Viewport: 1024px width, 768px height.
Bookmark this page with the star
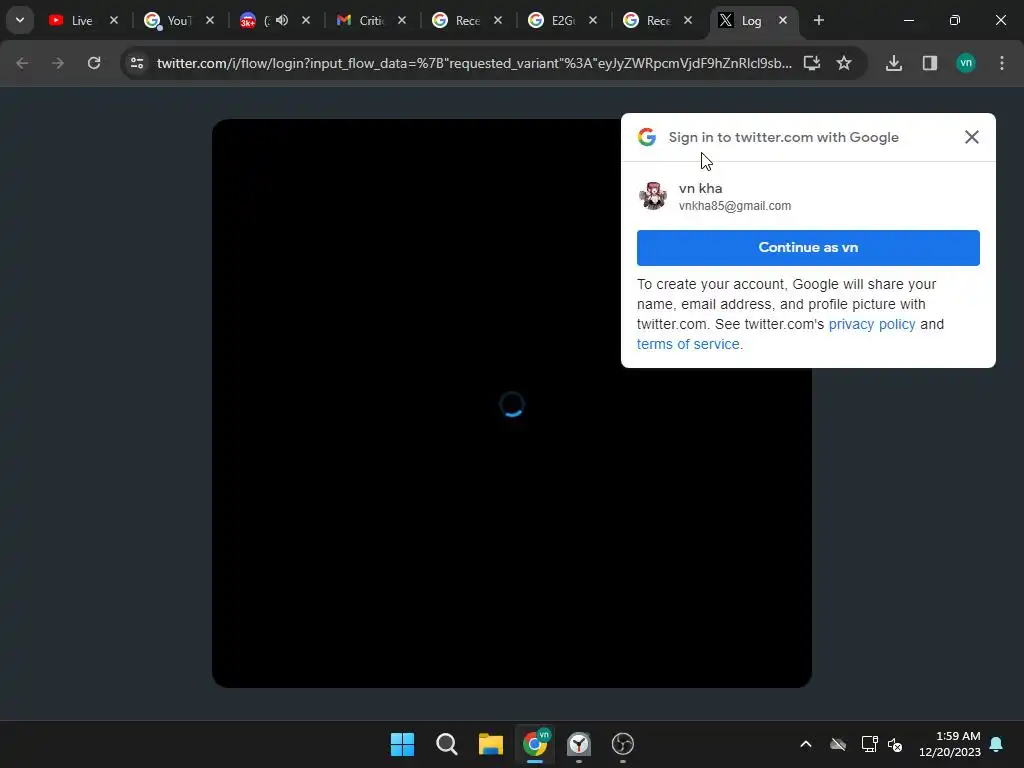(x=844, y=63)
